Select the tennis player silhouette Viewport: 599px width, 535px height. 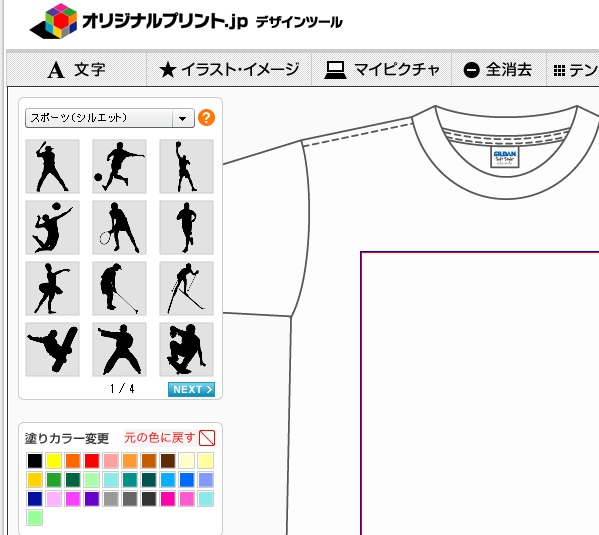pyautogui.click(x=119, y=227)
